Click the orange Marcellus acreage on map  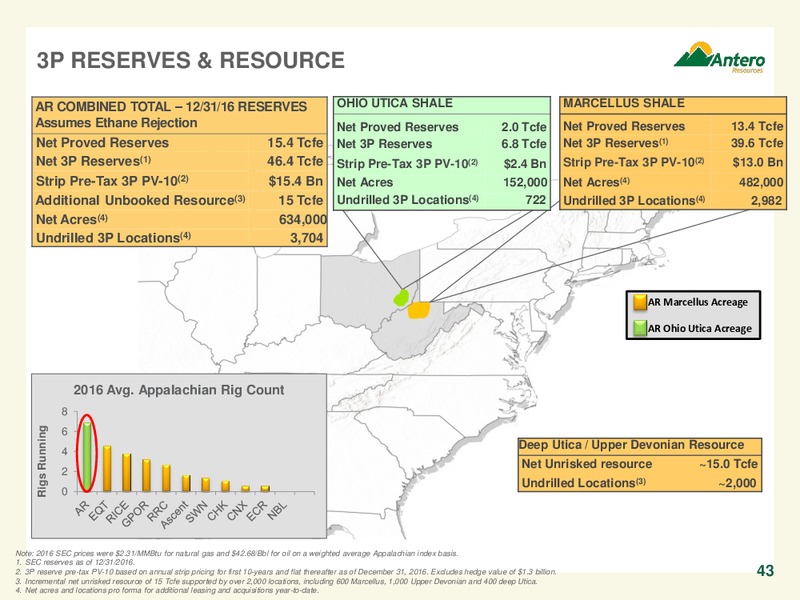[x=419, y=310]
